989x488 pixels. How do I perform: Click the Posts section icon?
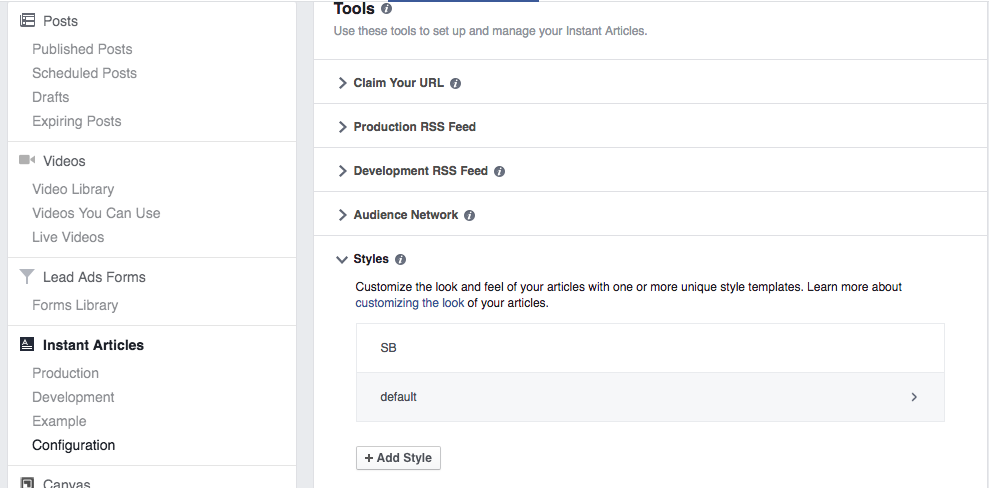pos(27,20)
